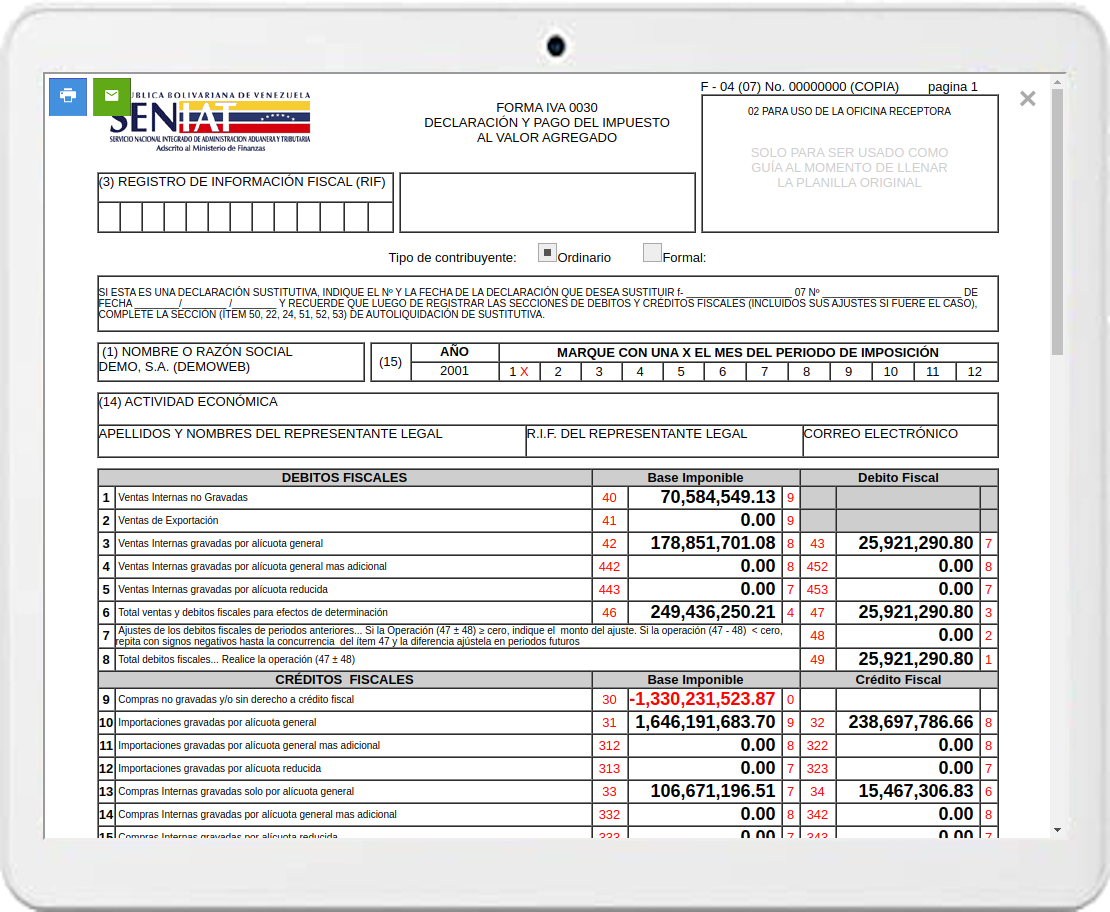Click negative value -1,330,231,523.87
1110x912 pixels.
pos(703,699)
